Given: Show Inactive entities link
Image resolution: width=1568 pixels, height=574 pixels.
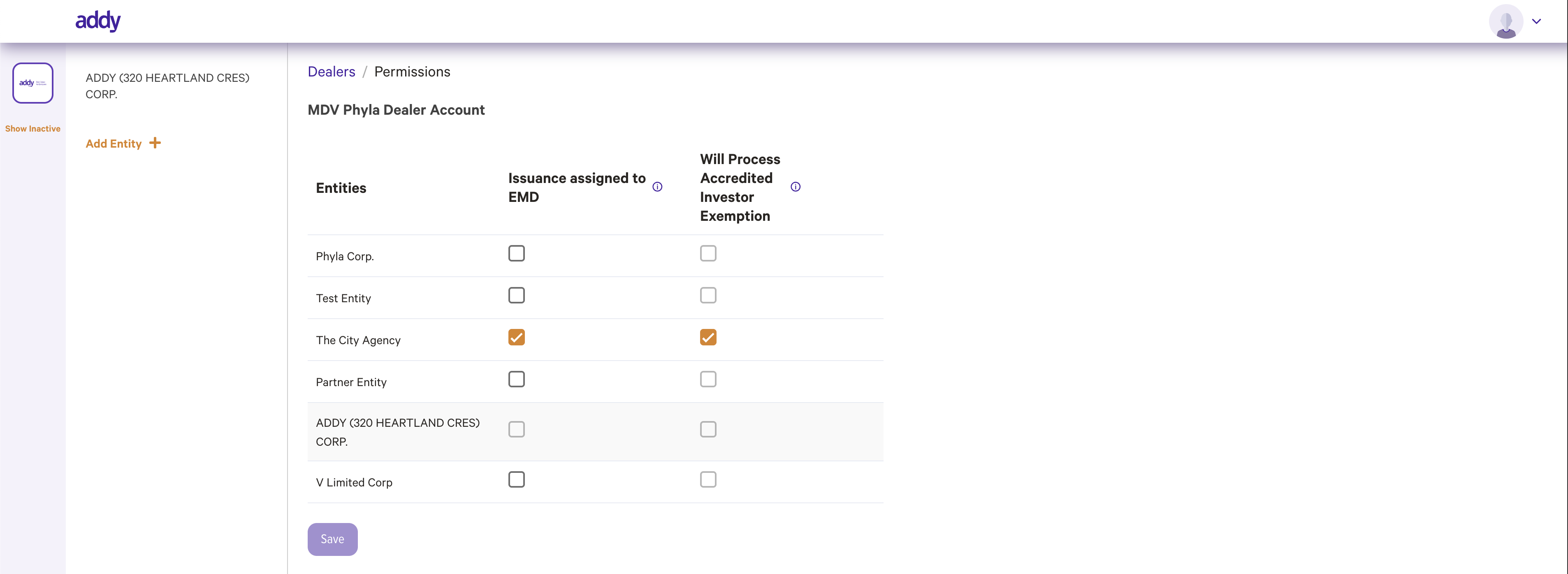Looking at the screenshot, I should pyautogui.click(x=33, y=128).
